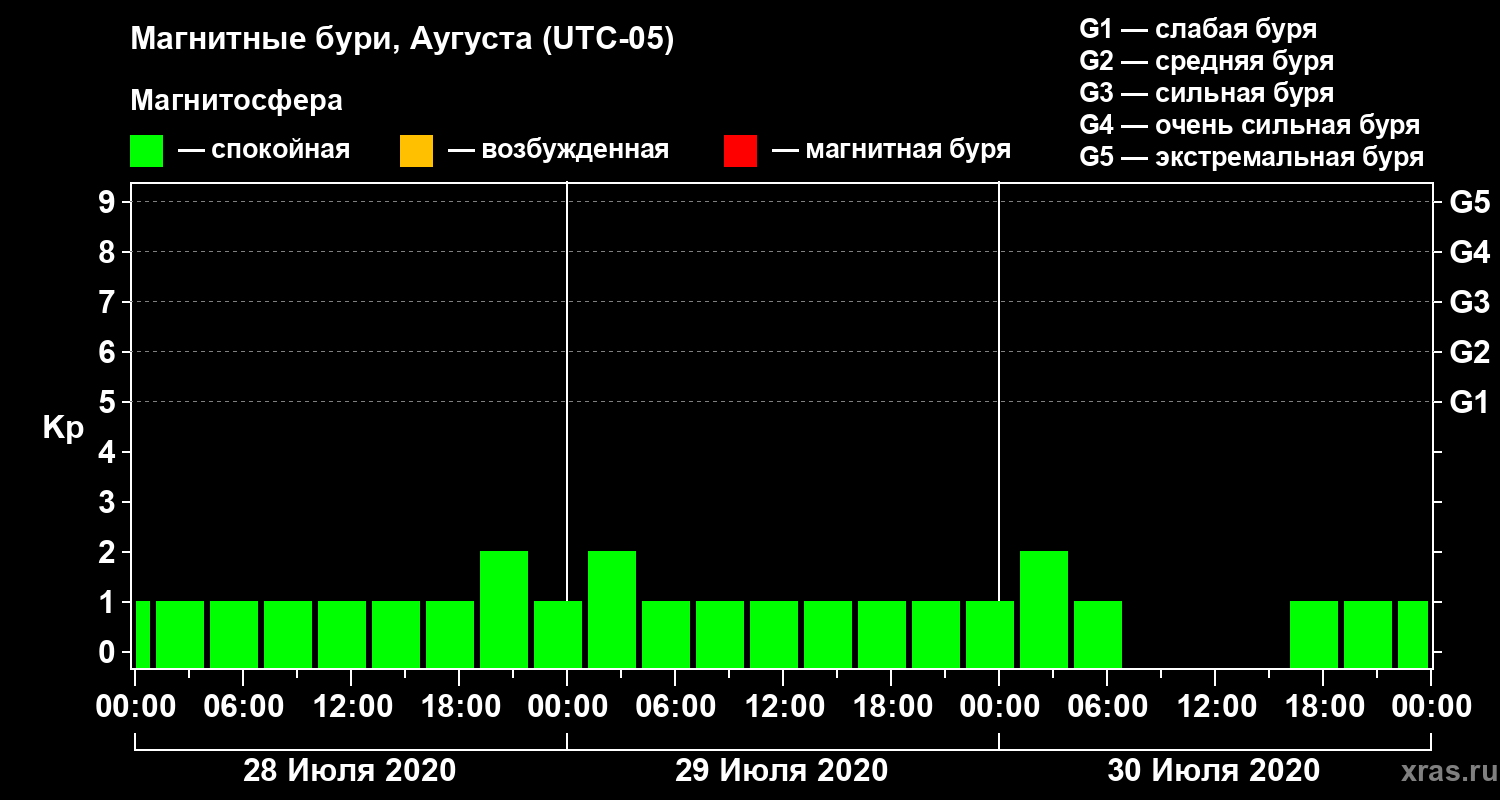The height and width of the screenshot is (800, 1500).
Task: Click the '18:00' time label for 29 Июля
Action: (891, 706)
